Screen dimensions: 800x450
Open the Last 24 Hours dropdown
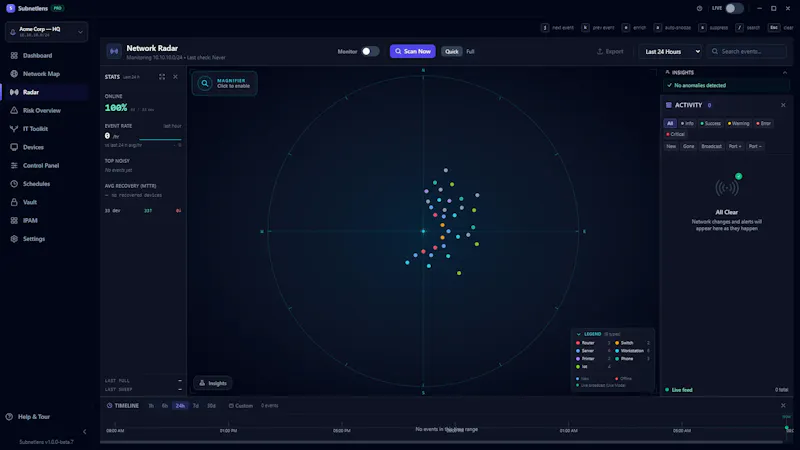pyautogui.click(x=671, y=51)
